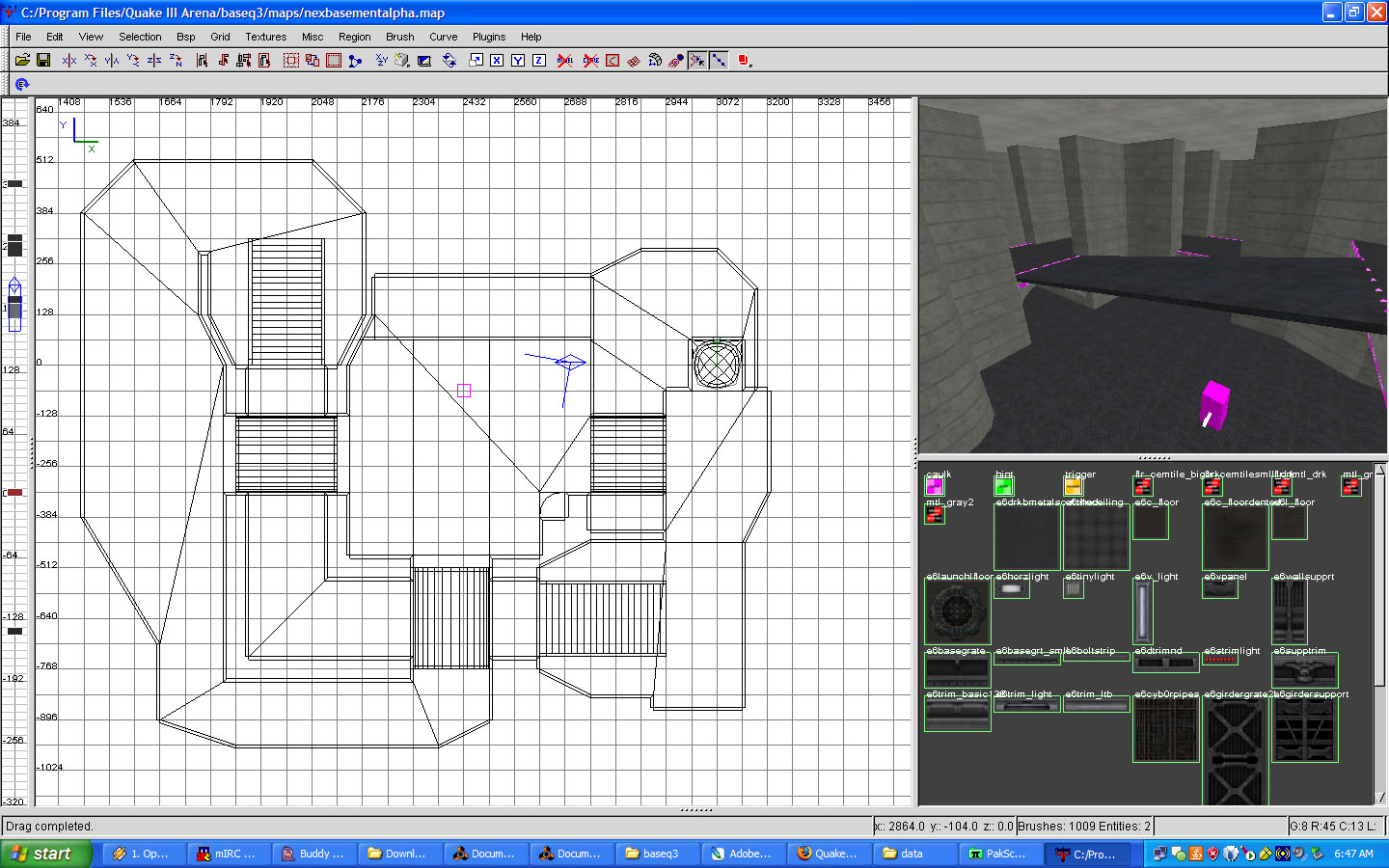Click the Select Touching toolbar icon
The image size is (1389, 868).
[x=223, y=60]
